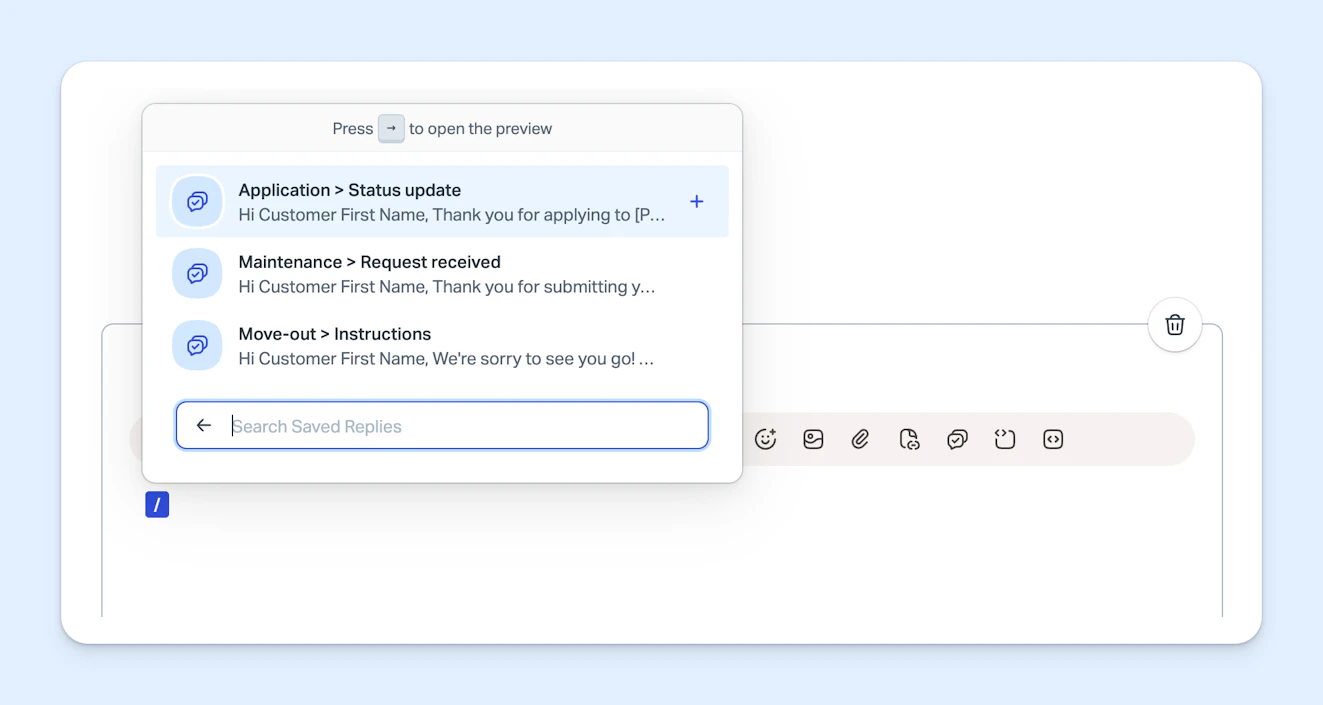Click the arrow key hint to open preview
Viewport: 1323px width, 705px height.
(x=391, y=128)
